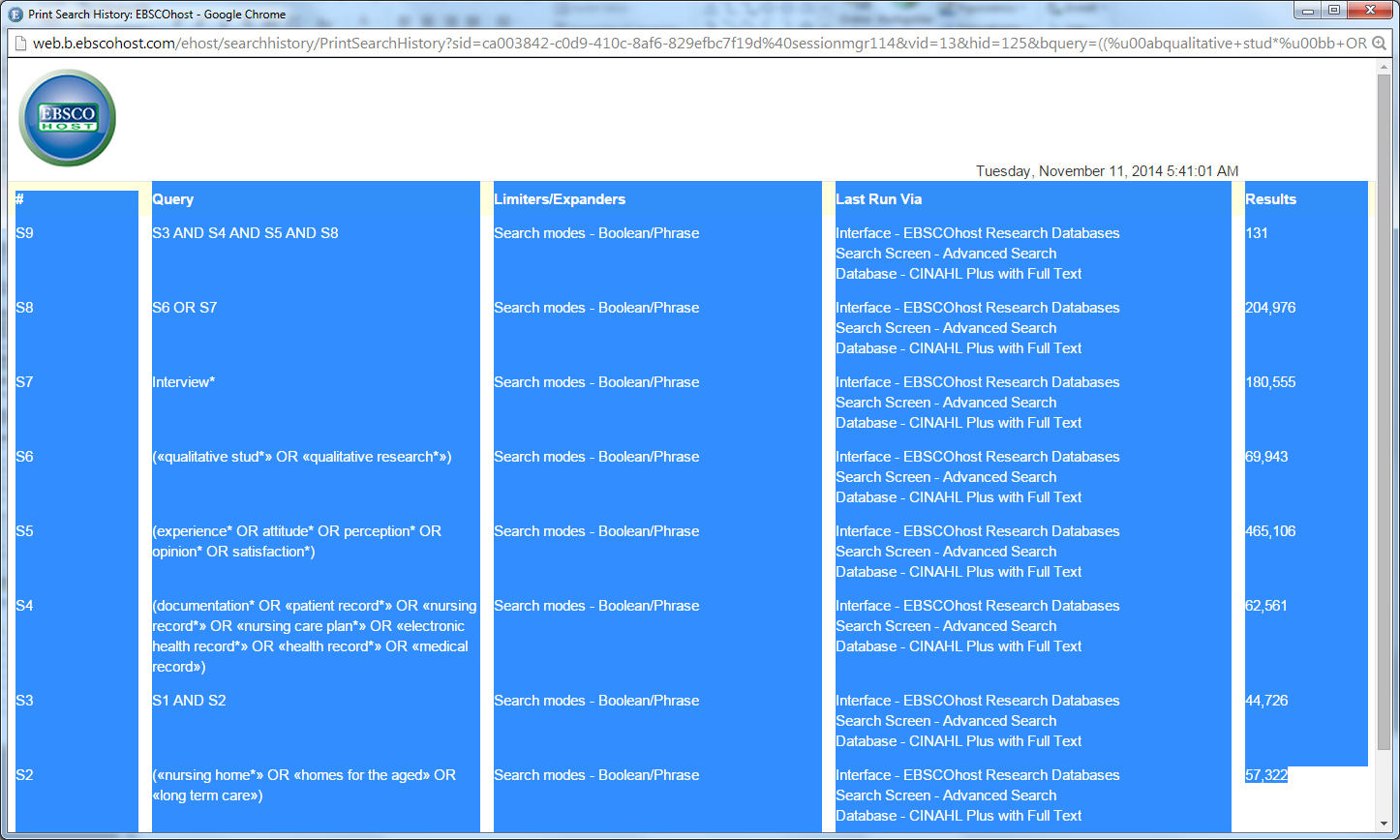Screen dimensions: 1400x840
Task: Click 'Search modes - Boolean/Phrase' in S4 row
Action: 596,606
